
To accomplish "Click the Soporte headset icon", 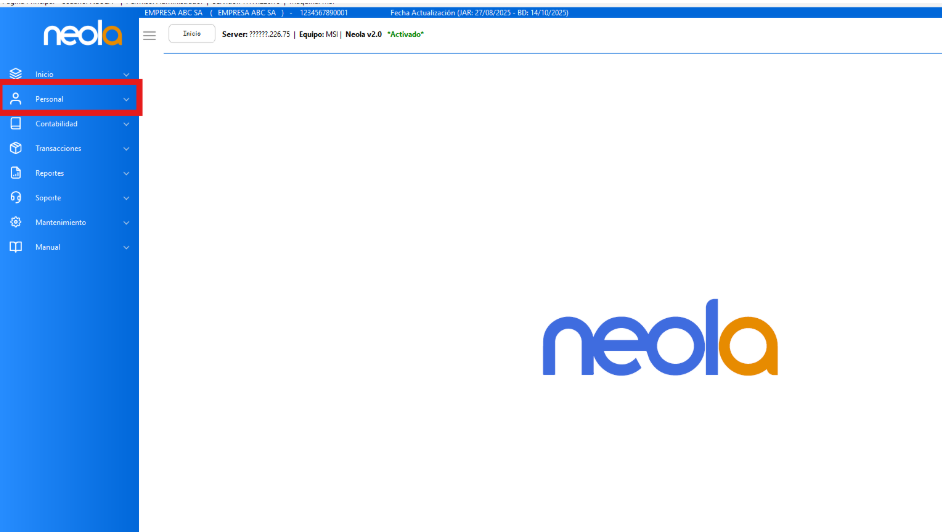I will pyautogui.click(x=15, y=198).
